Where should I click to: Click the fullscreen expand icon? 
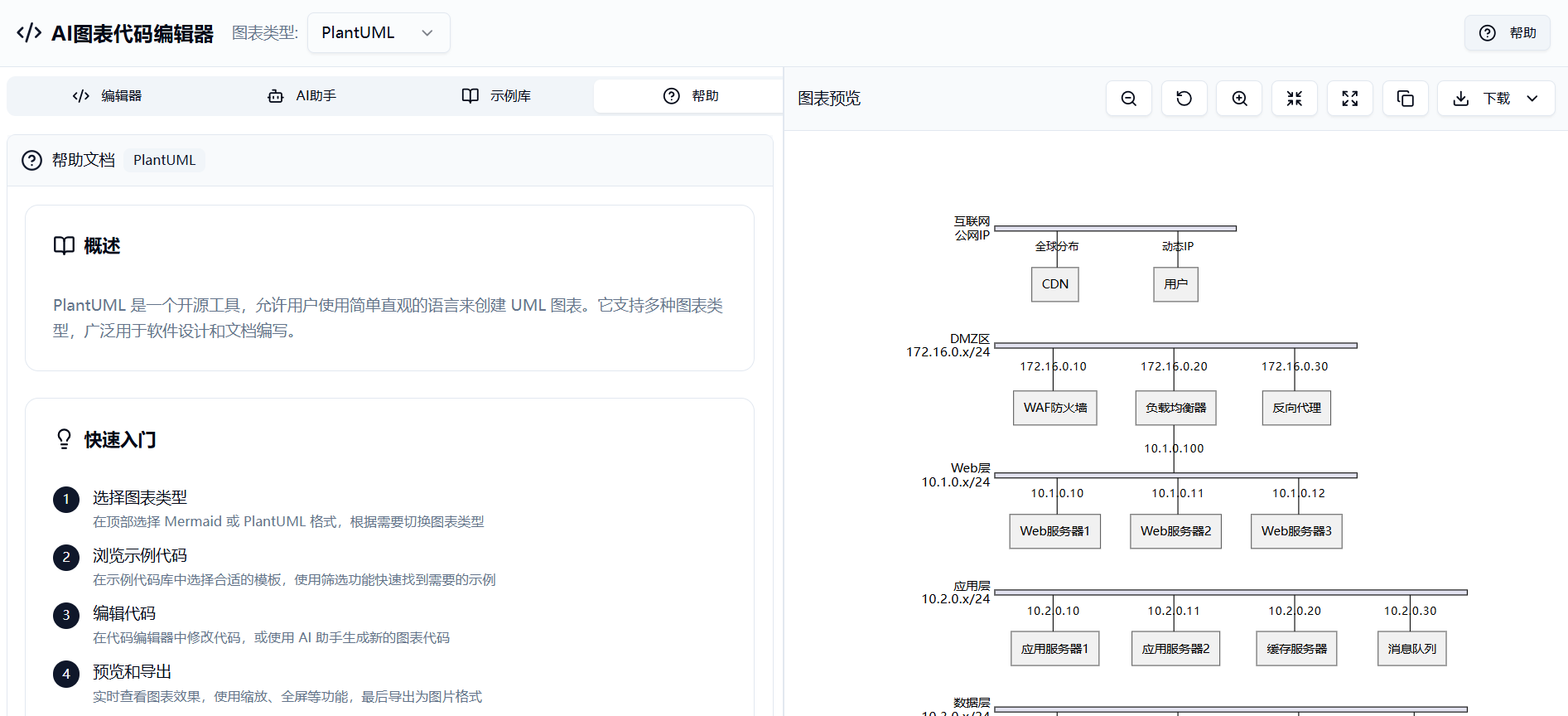(x=1350, y=99)
